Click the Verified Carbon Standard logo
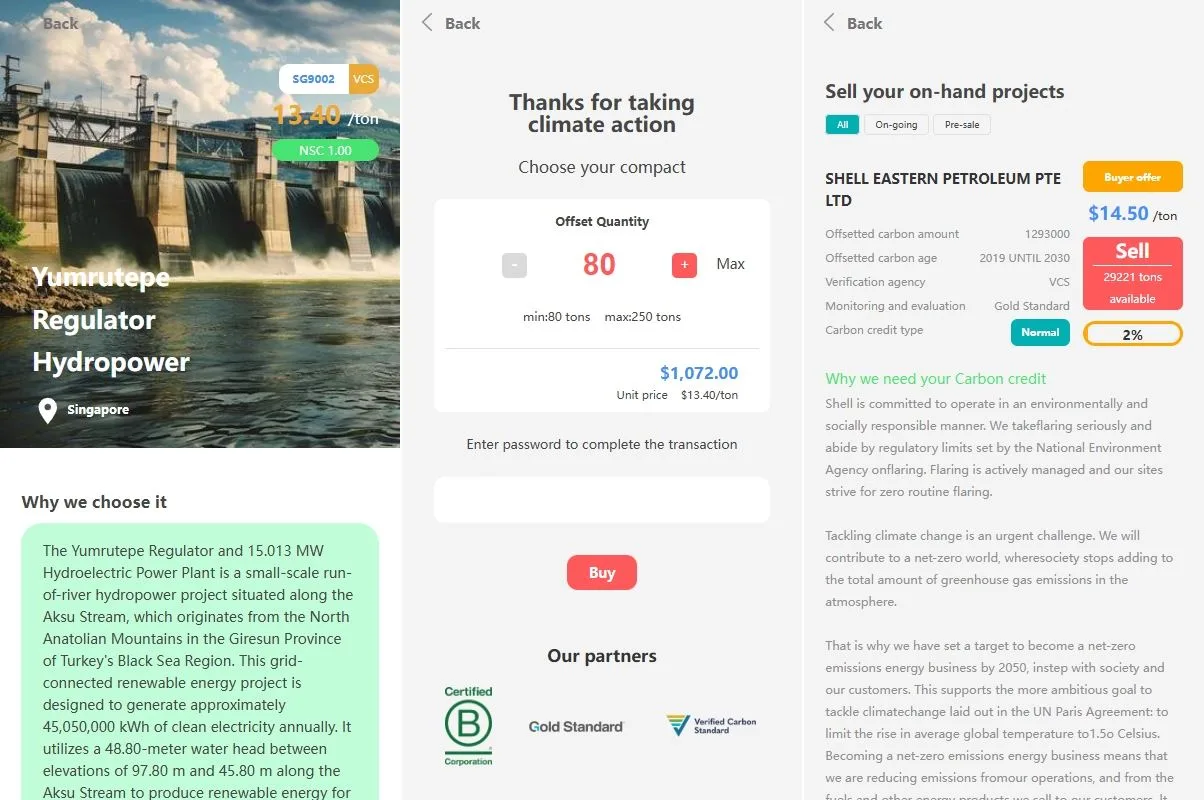1204x800 pixels. click(x=712, y=726)
